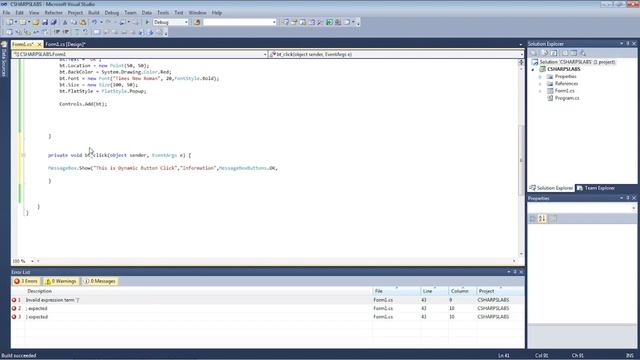Click Solution Explorer Properties toolbar icon

(x=533, y=53)
